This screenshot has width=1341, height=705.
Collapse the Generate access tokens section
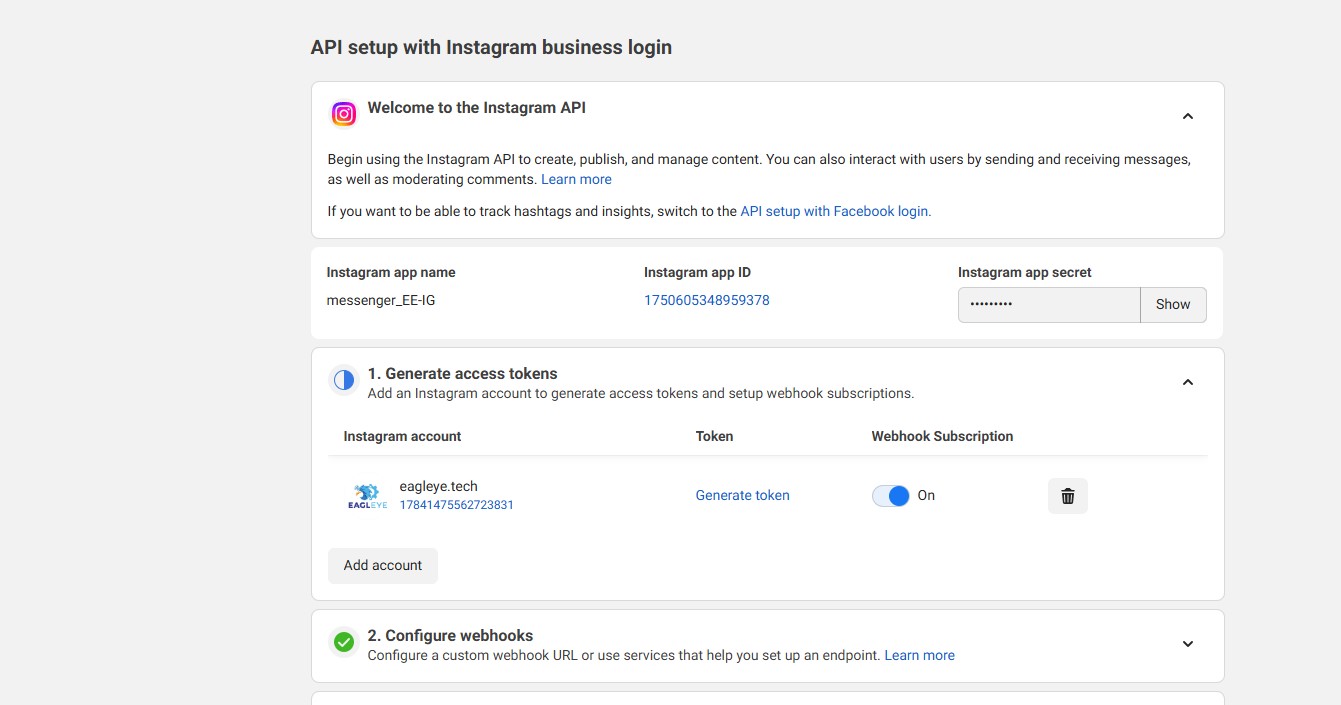[x=1188, y=382]
